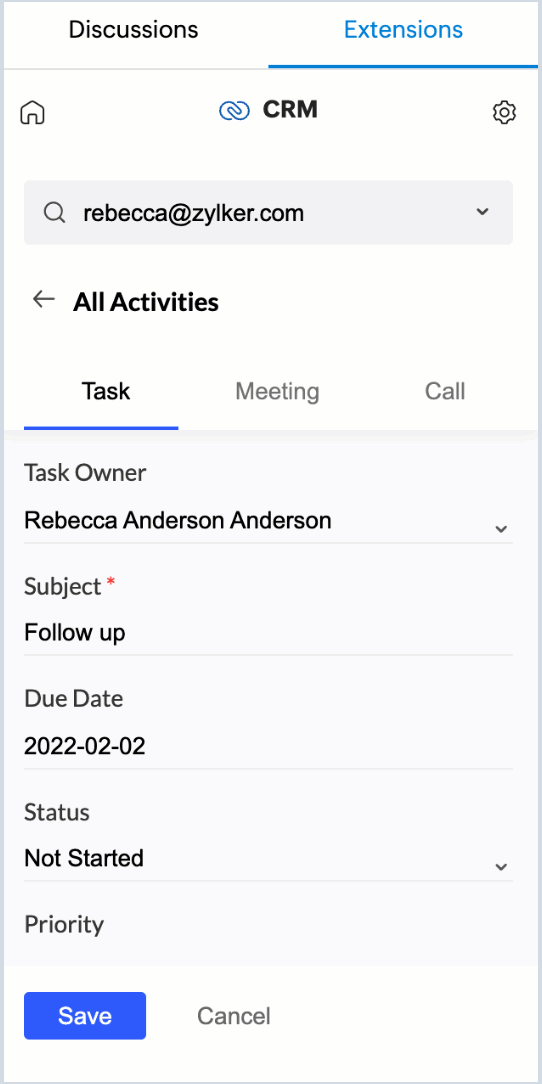The width and height of the screenshot is (542, 1084).
Task: Click the CRM link logo icon
Action: pos(234,111)
